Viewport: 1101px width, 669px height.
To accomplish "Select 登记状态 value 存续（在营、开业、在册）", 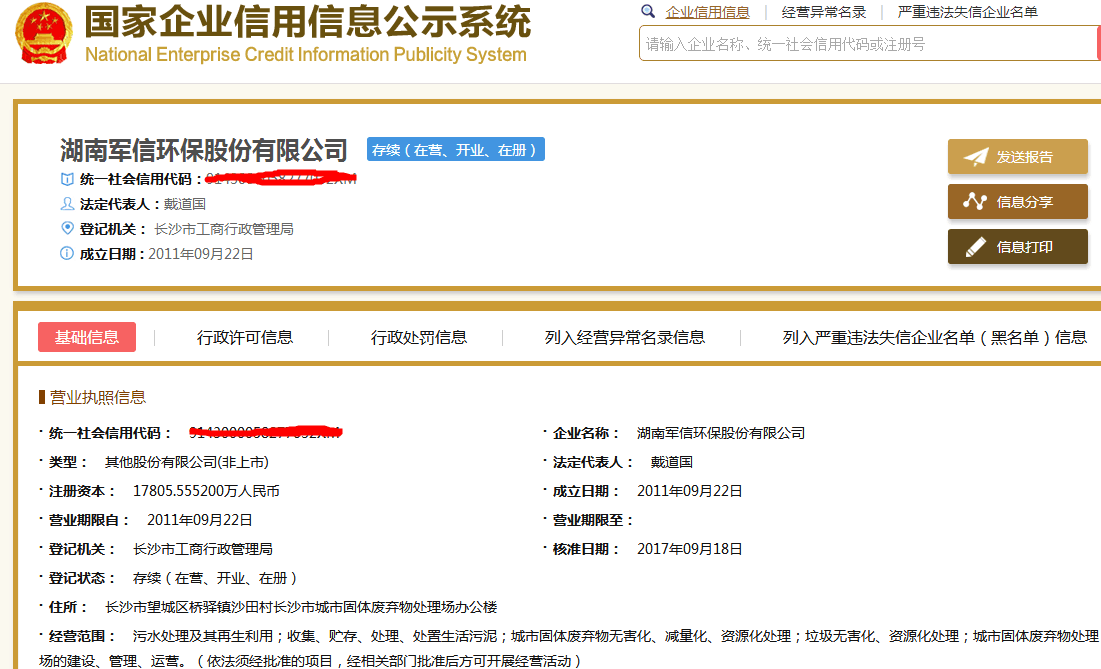I will (x=215, y=578).
